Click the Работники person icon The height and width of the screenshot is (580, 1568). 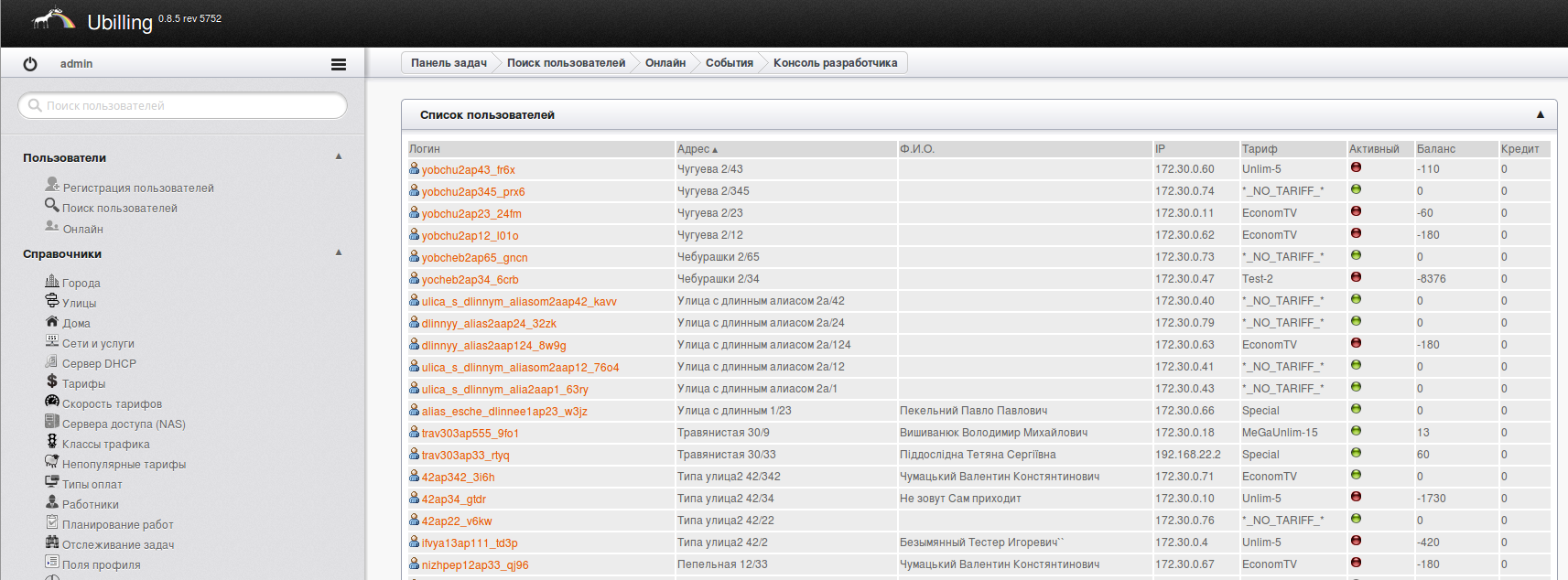52,502
